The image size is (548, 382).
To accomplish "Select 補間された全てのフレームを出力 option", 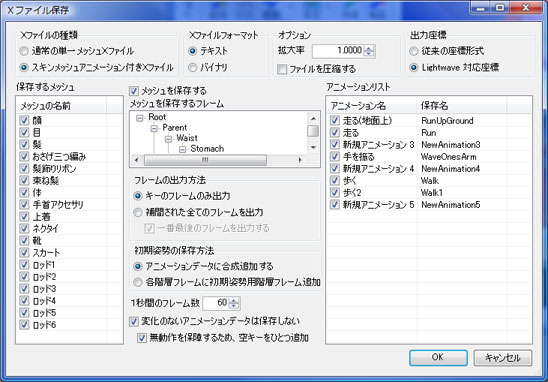I will point(138,212).
